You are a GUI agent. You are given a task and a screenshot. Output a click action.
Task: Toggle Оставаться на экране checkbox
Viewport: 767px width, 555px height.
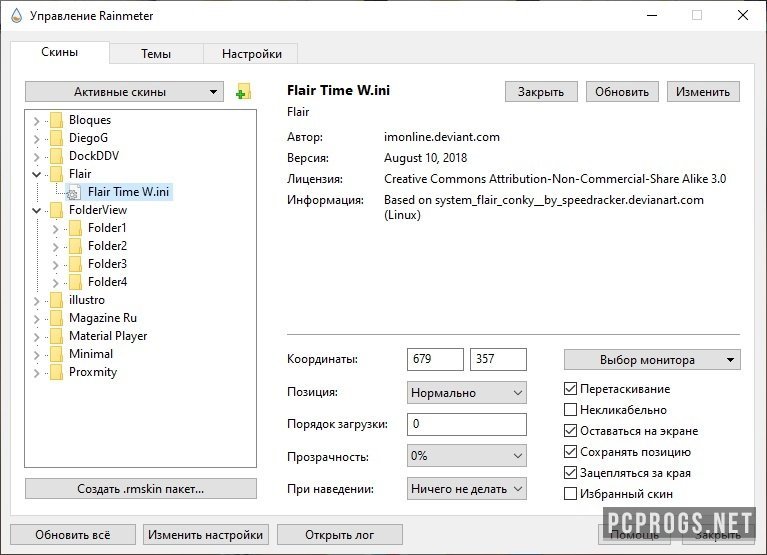[570, 431]
